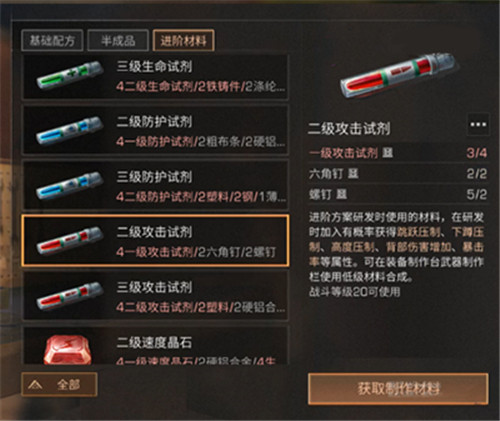The image size is (500, 421).
Task: Open the three-dots more options button
Action: pyautogui.click(x=478, y=125)
